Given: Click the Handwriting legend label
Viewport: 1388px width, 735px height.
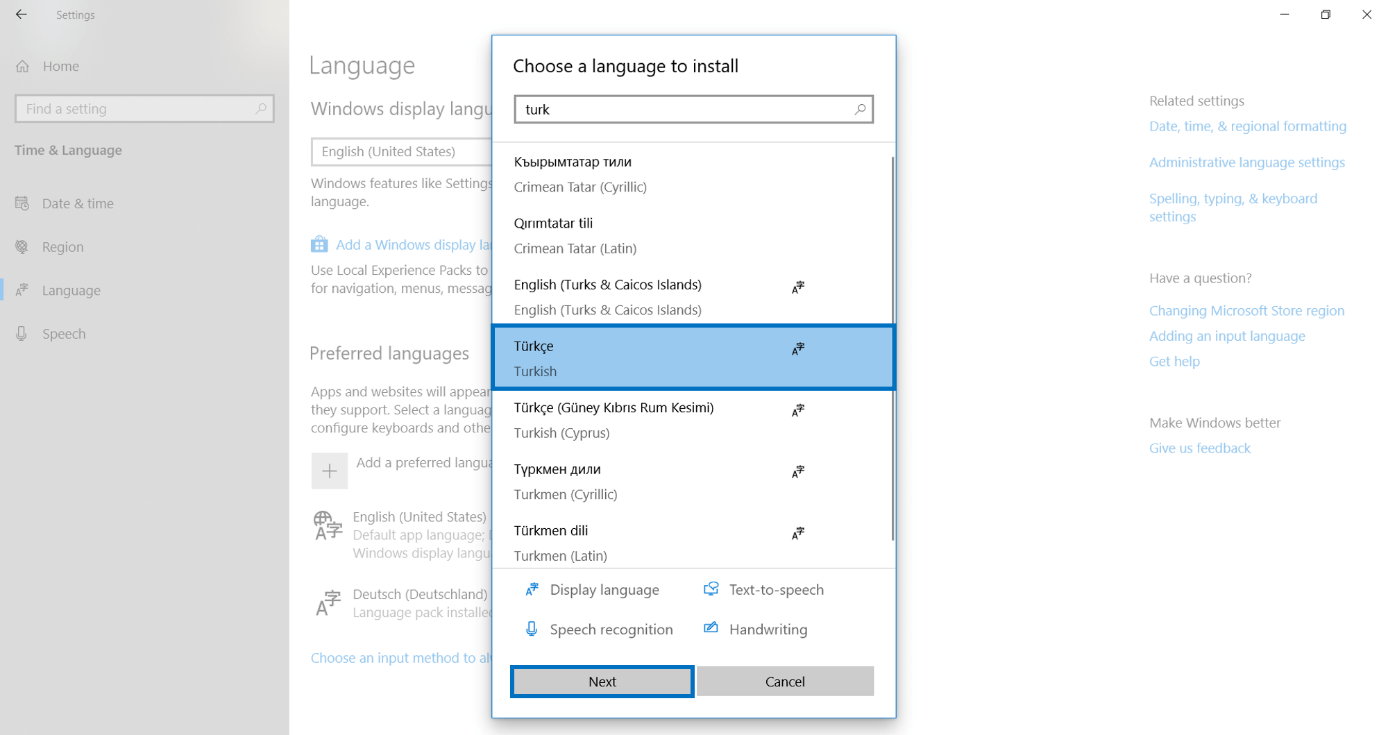Looking at the screenshot, I should [x=768, y=630].
